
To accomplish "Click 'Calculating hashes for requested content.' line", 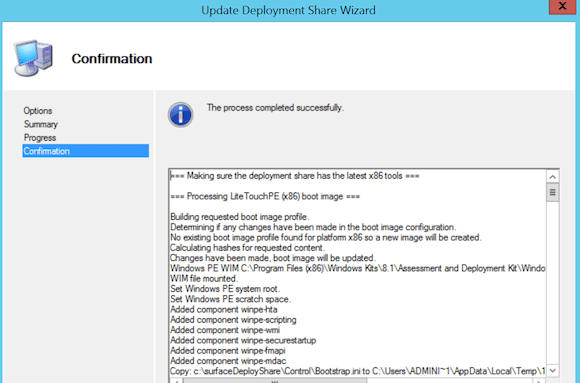I will 247,248.
